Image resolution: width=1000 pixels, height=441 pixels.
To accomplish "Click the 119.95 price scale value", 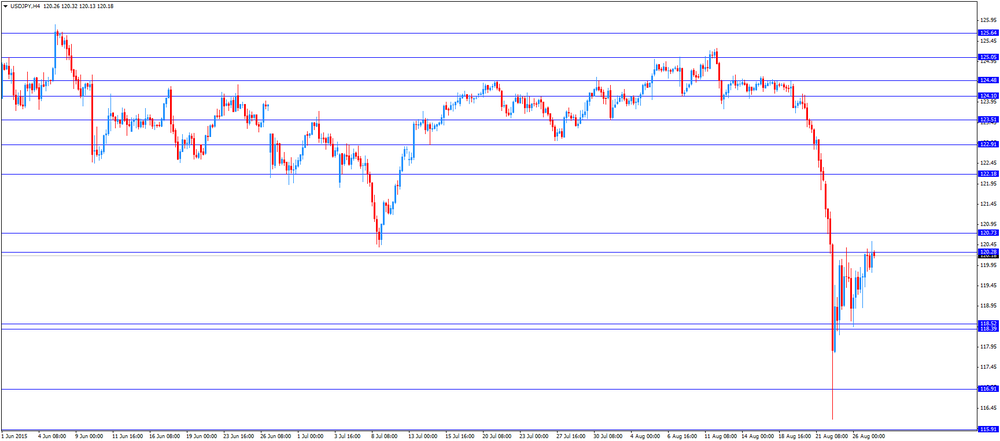I will (989, 264).
